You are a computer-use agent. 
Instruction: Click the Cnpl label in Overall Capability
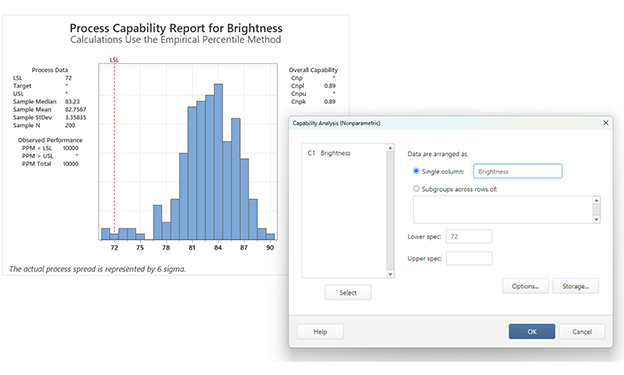click(297, 86)
